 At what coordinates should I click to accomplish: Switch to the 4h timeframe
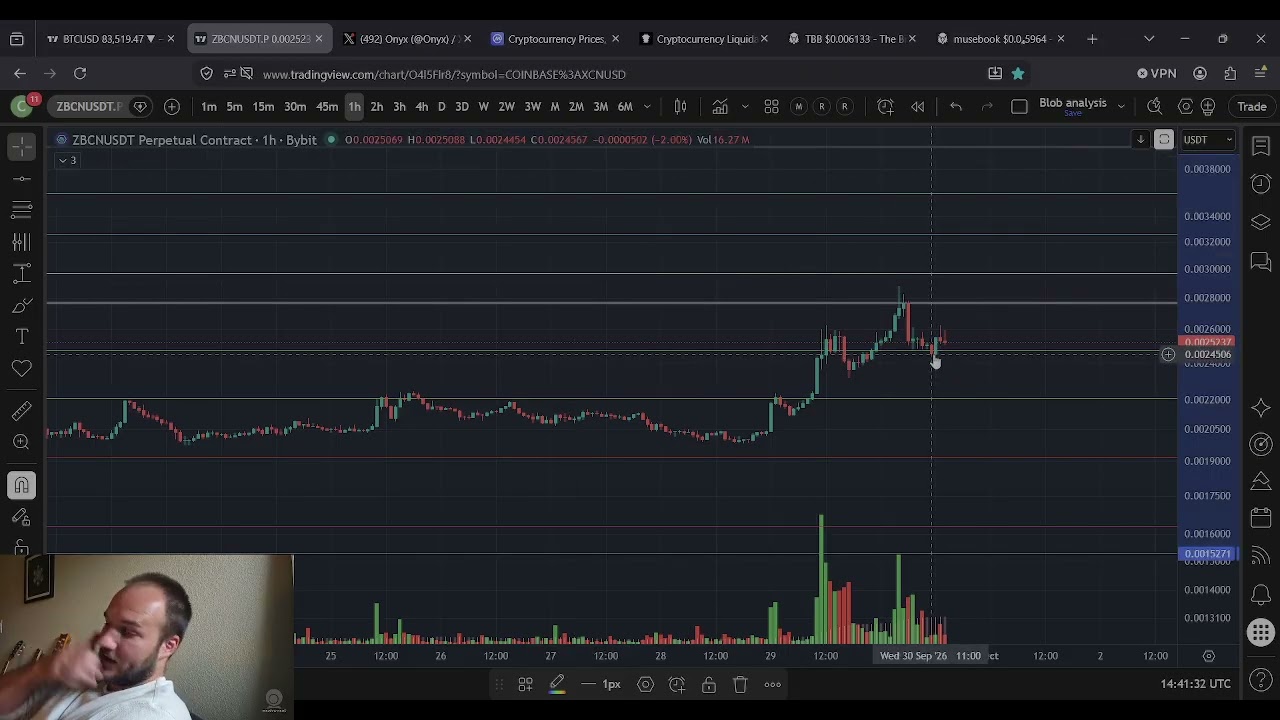(x=421, y=107)
